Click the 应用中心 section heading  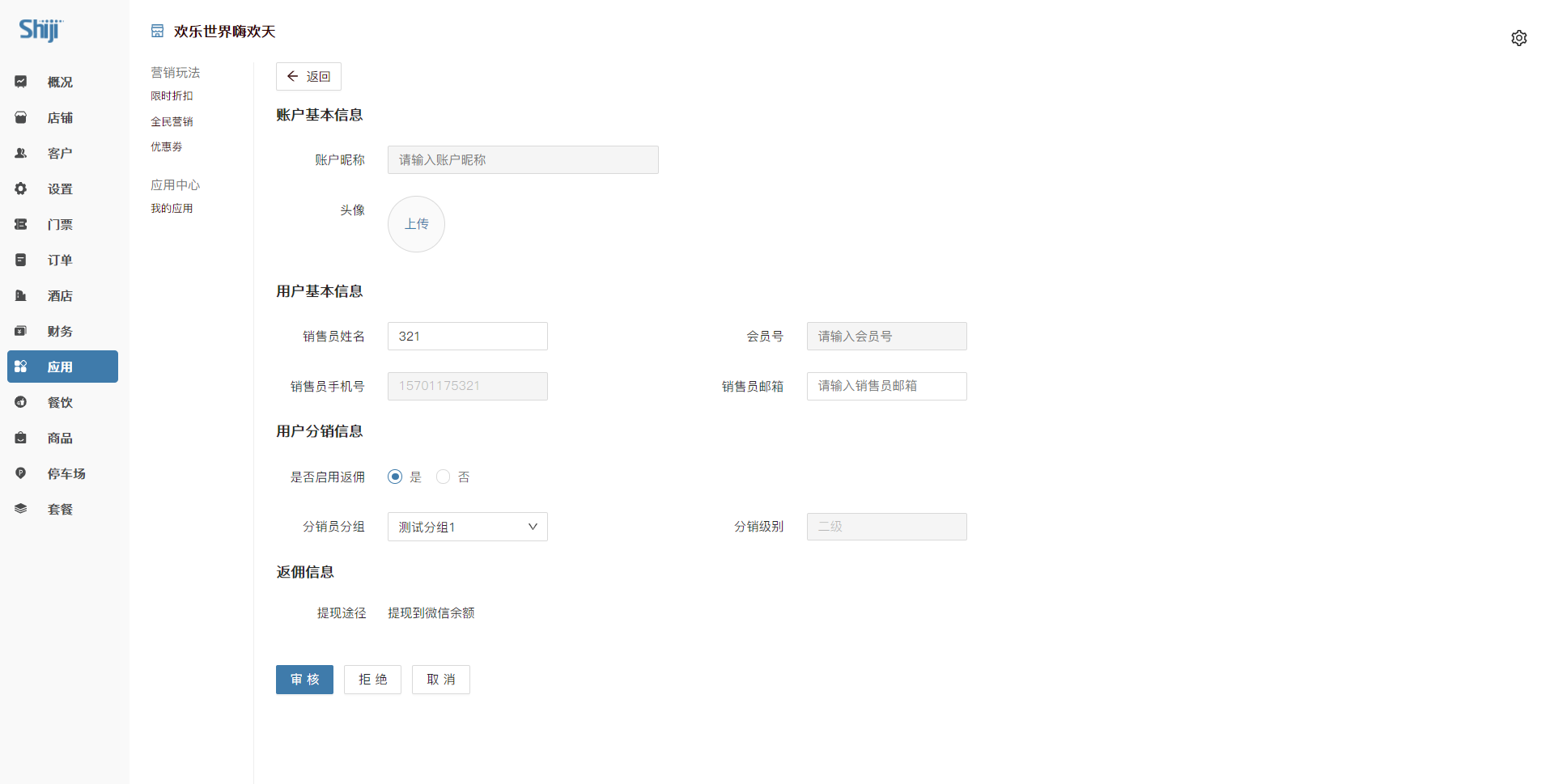175,185
